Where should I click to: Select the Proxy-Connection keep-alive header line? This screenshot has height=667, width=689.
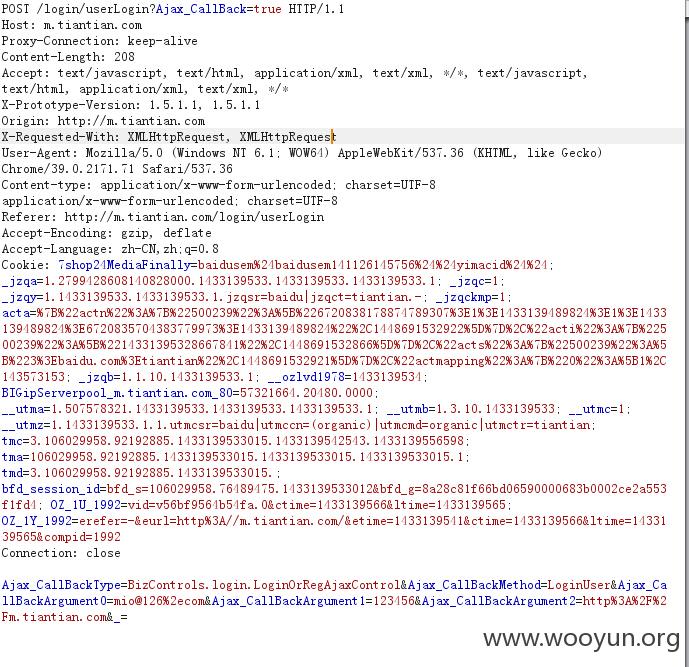click(x=99, y=41)
